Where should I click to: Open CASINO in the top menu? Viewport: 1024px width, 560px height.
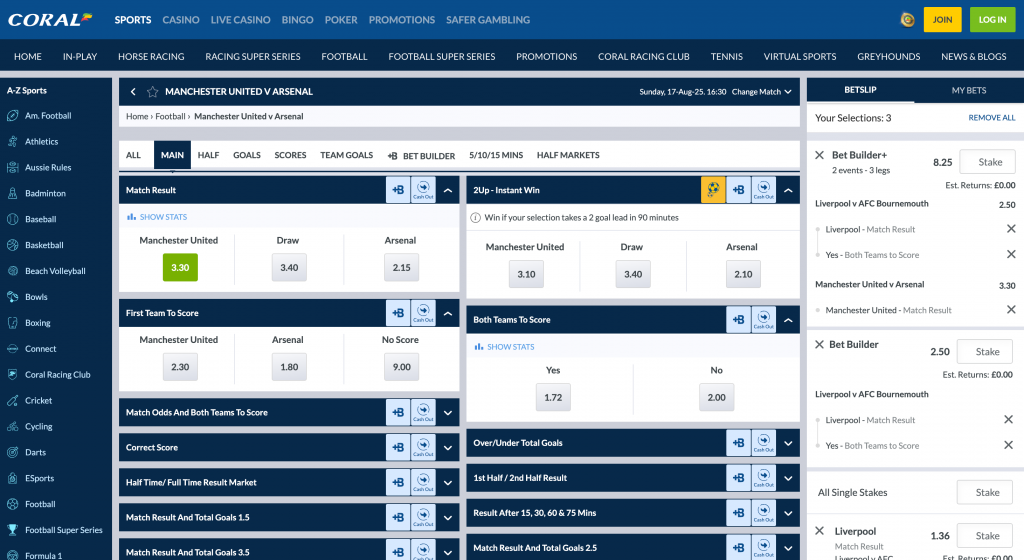tap(181, 20)
